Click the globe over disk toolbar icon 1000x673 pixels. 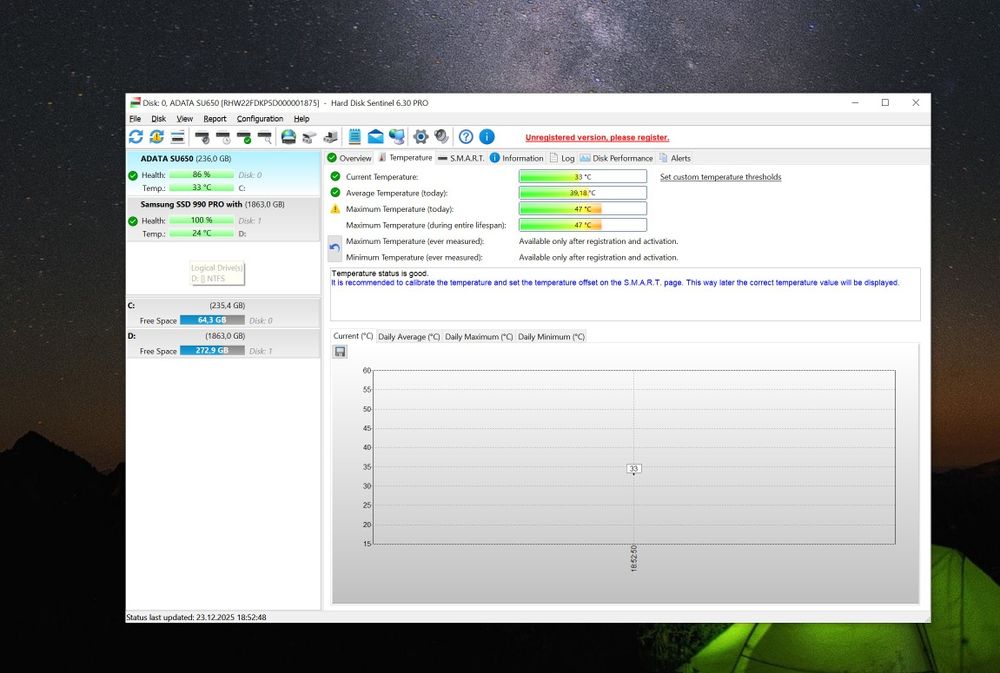288,137
